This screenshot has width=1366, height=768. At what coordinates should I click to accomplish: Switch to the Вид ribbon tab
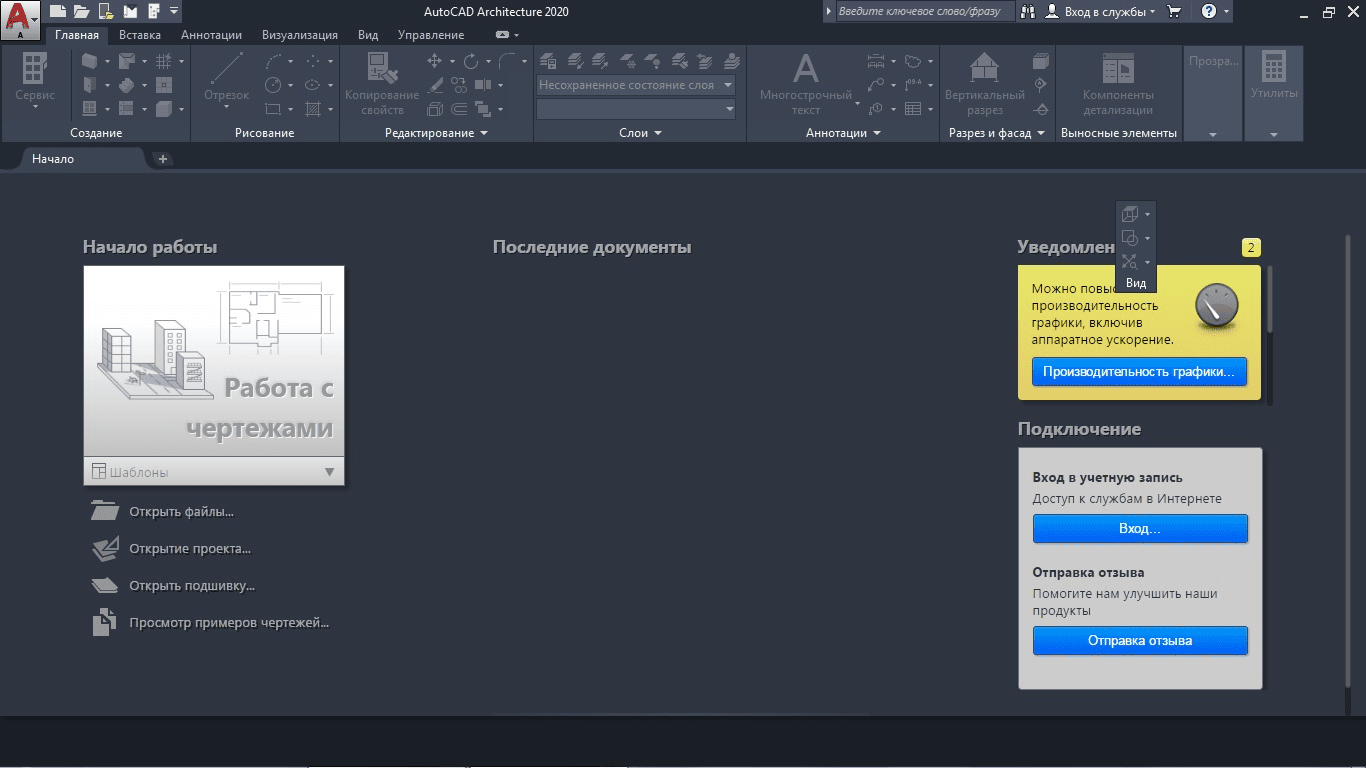[368, 35]
